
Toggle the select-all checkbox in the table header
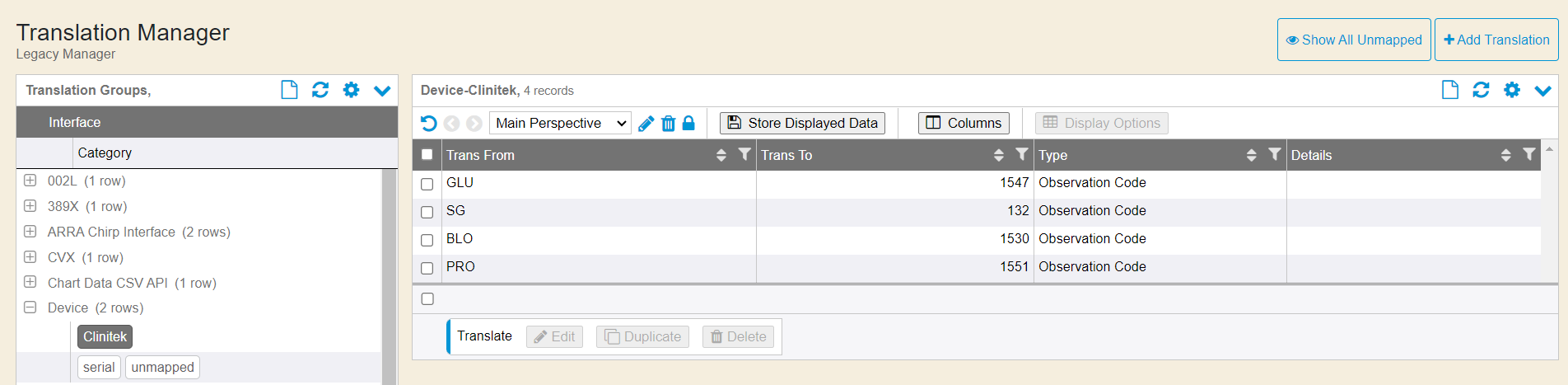click(427, 154)
